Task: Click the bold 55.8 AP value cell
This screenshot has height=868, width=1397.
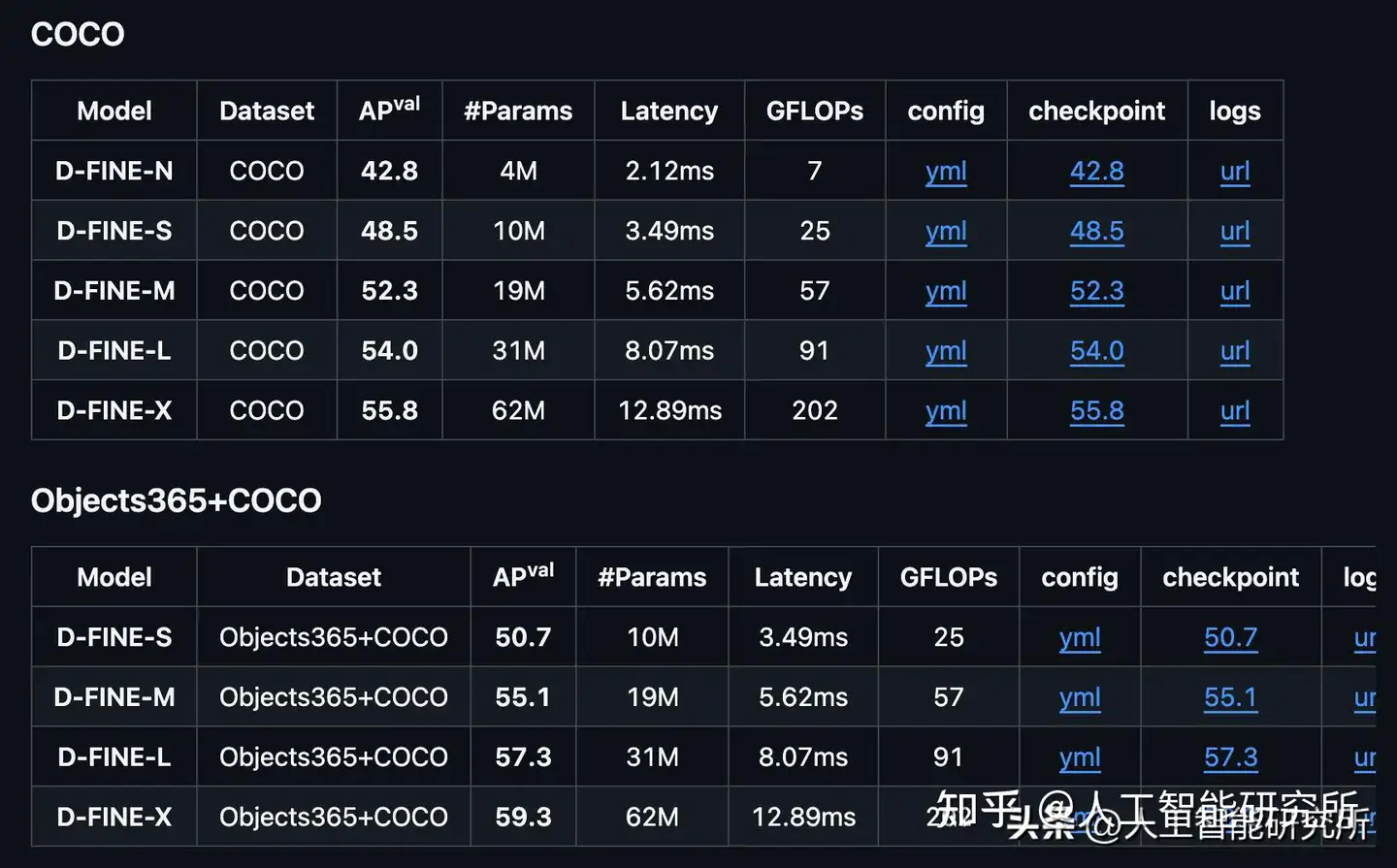Action: coord(389,410)
